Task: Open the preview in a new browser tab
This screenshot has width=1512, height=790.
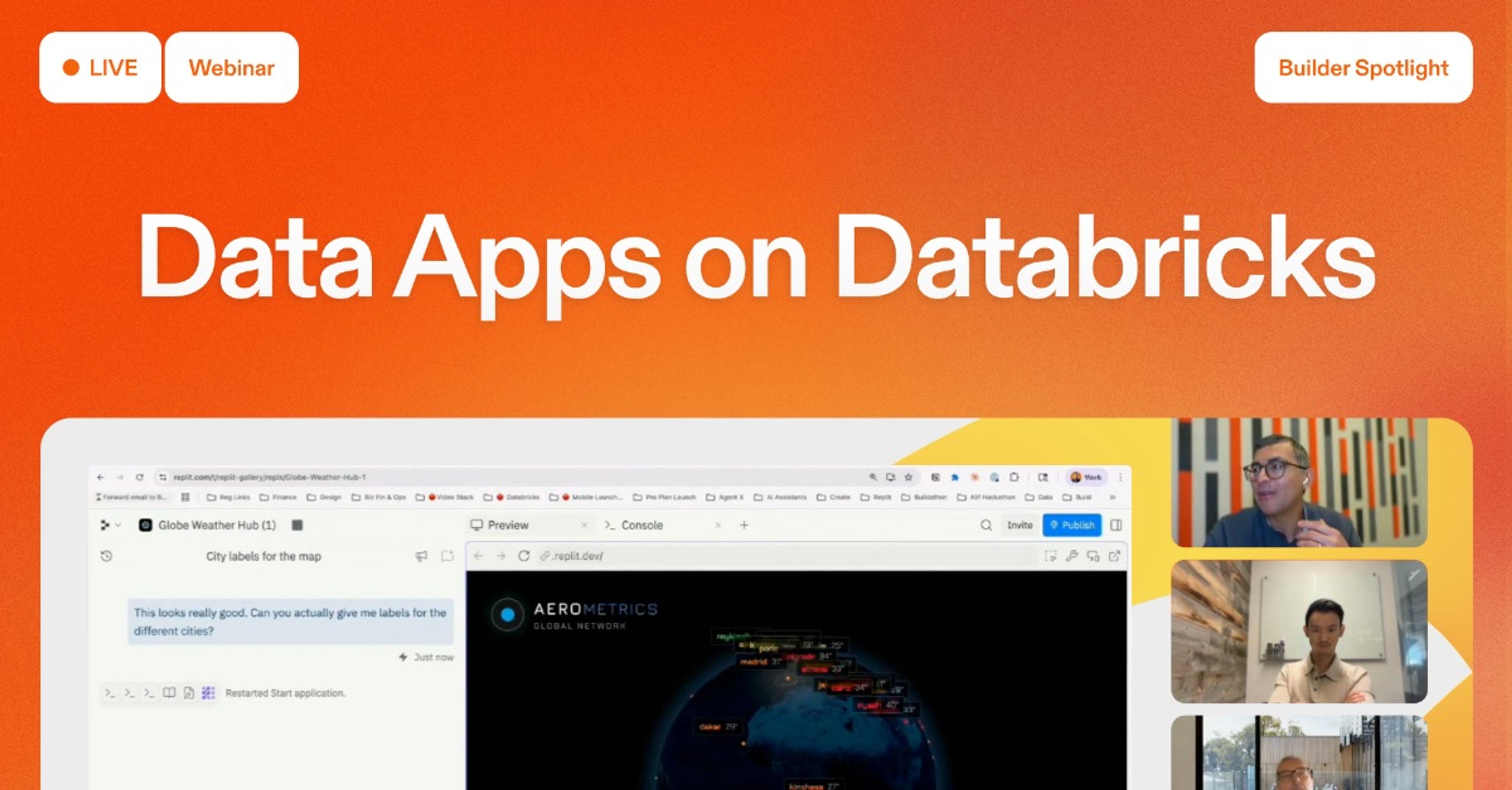Action: click(x=1114, y=556)
